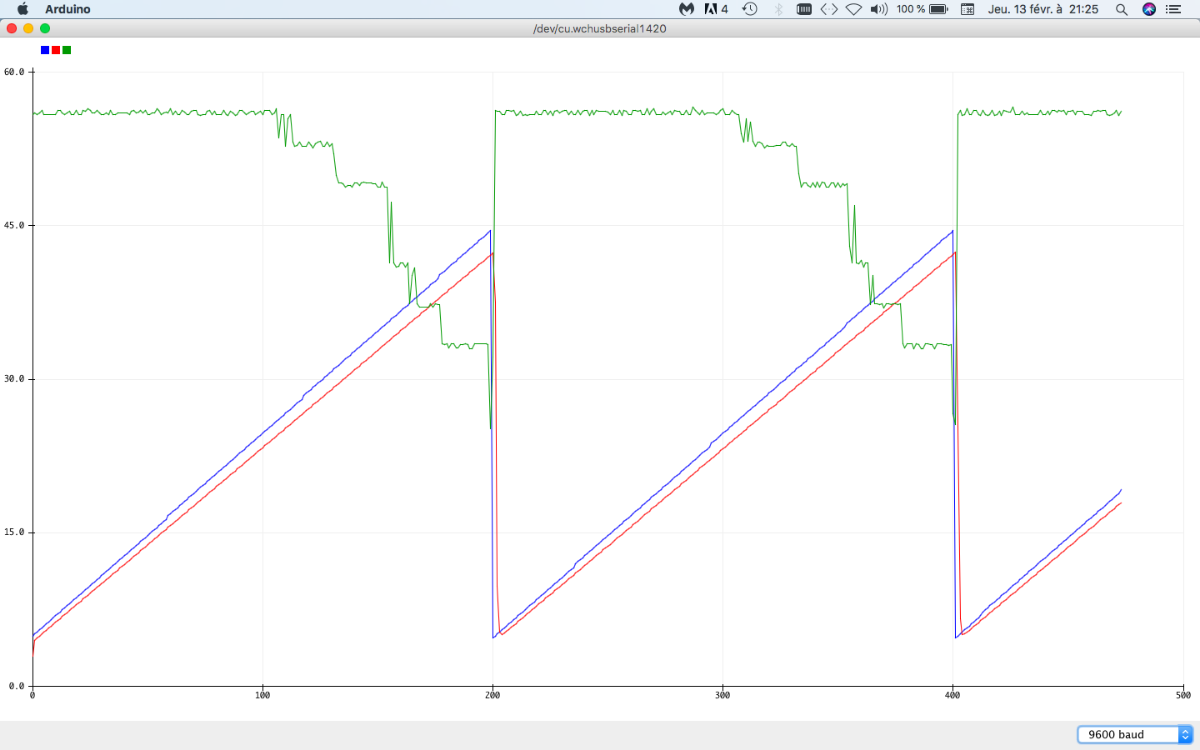Click the 500 x-axis label
Screen dimensions: 1200x750
point(1182,694)
